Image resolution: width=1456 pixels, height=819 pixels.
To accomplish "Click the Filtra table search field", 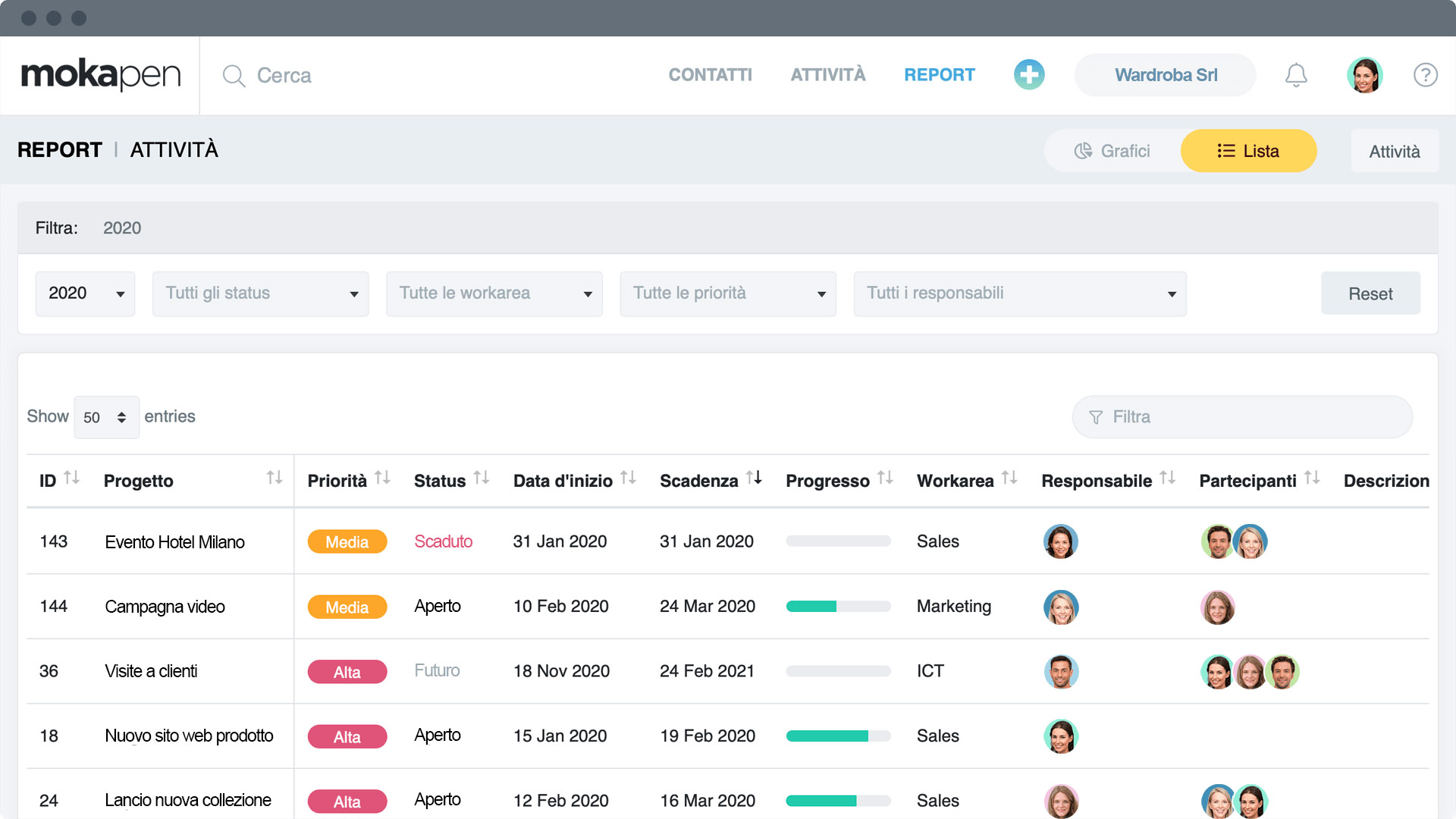I will click(1242, 417).
